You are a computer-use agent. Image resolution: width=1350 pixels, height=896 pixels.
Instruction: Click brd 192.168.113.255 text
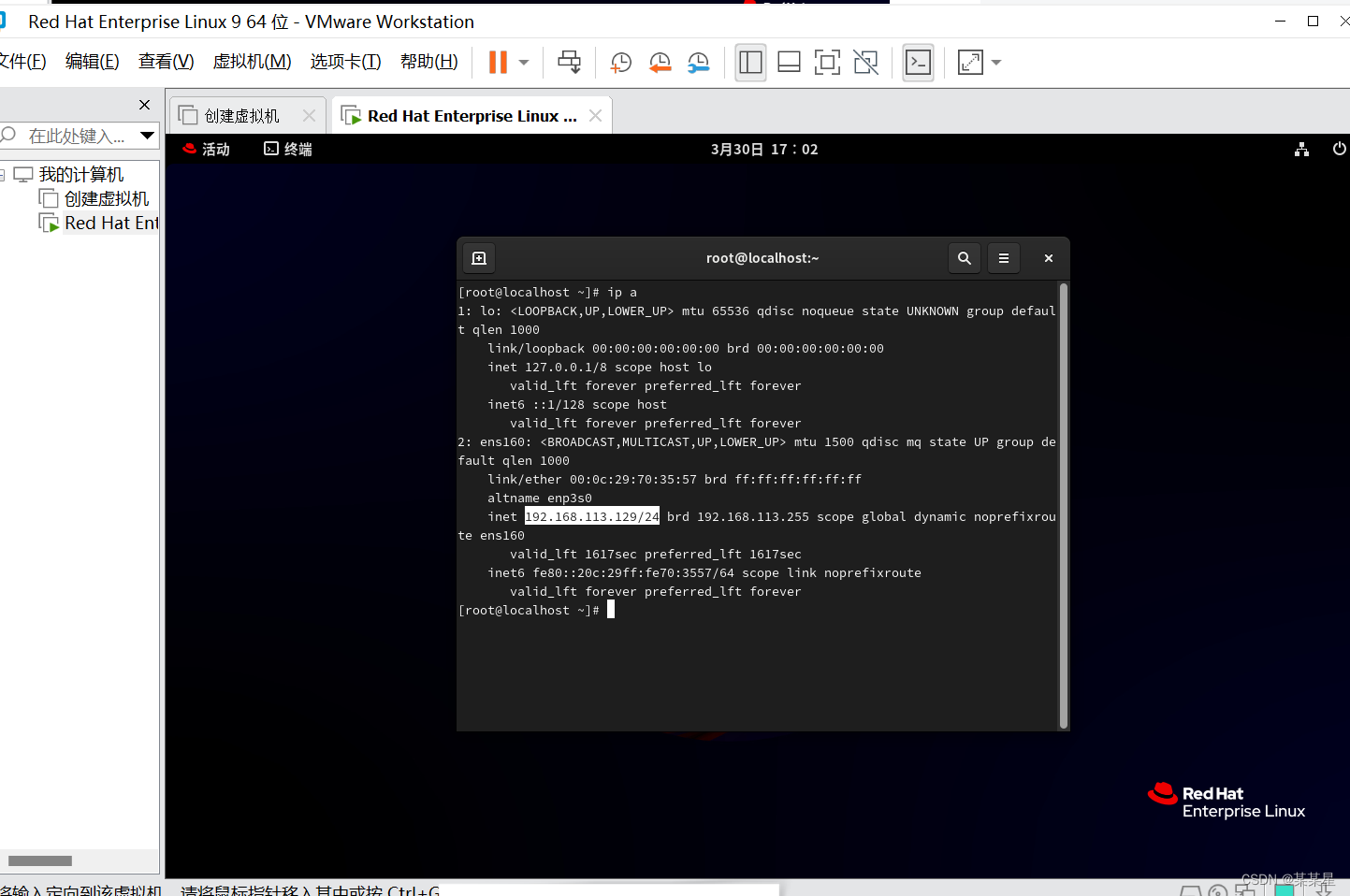(x=738, y=516)
